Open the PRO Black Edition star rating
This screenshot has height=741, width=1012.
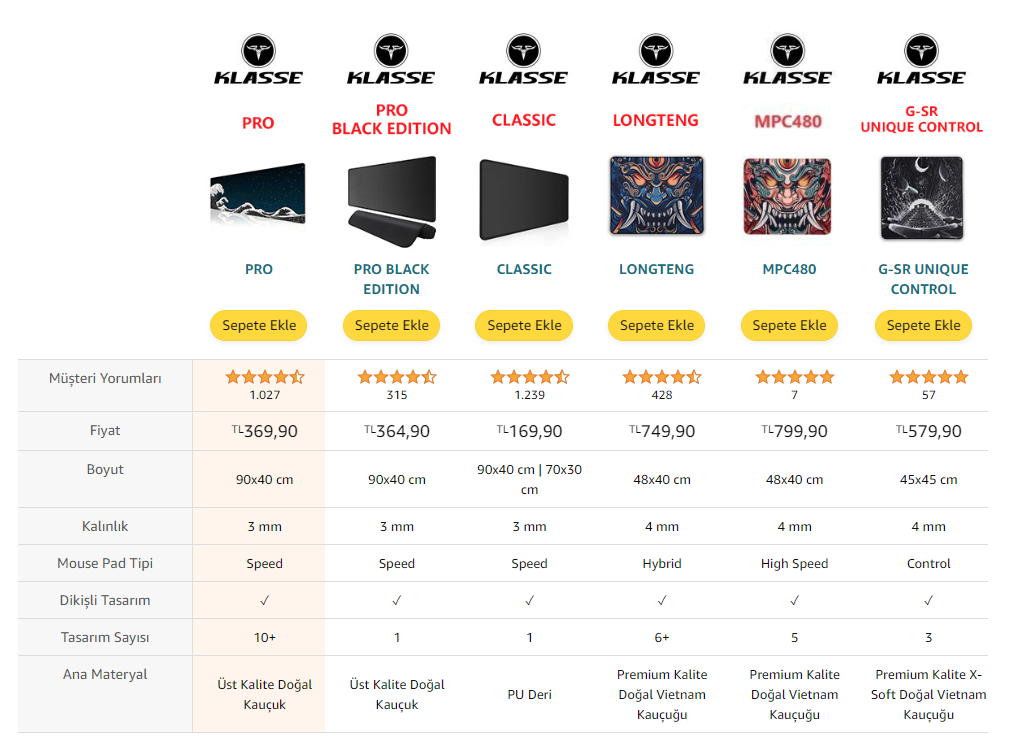[397, 377]
